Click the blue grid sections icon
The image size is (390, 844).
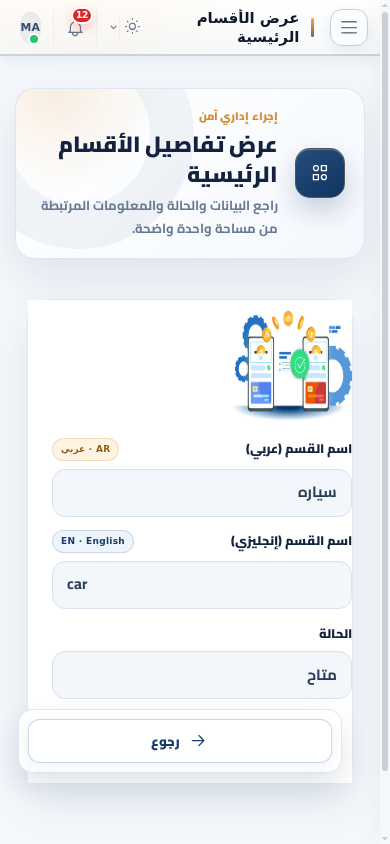(x=320, y=173)
